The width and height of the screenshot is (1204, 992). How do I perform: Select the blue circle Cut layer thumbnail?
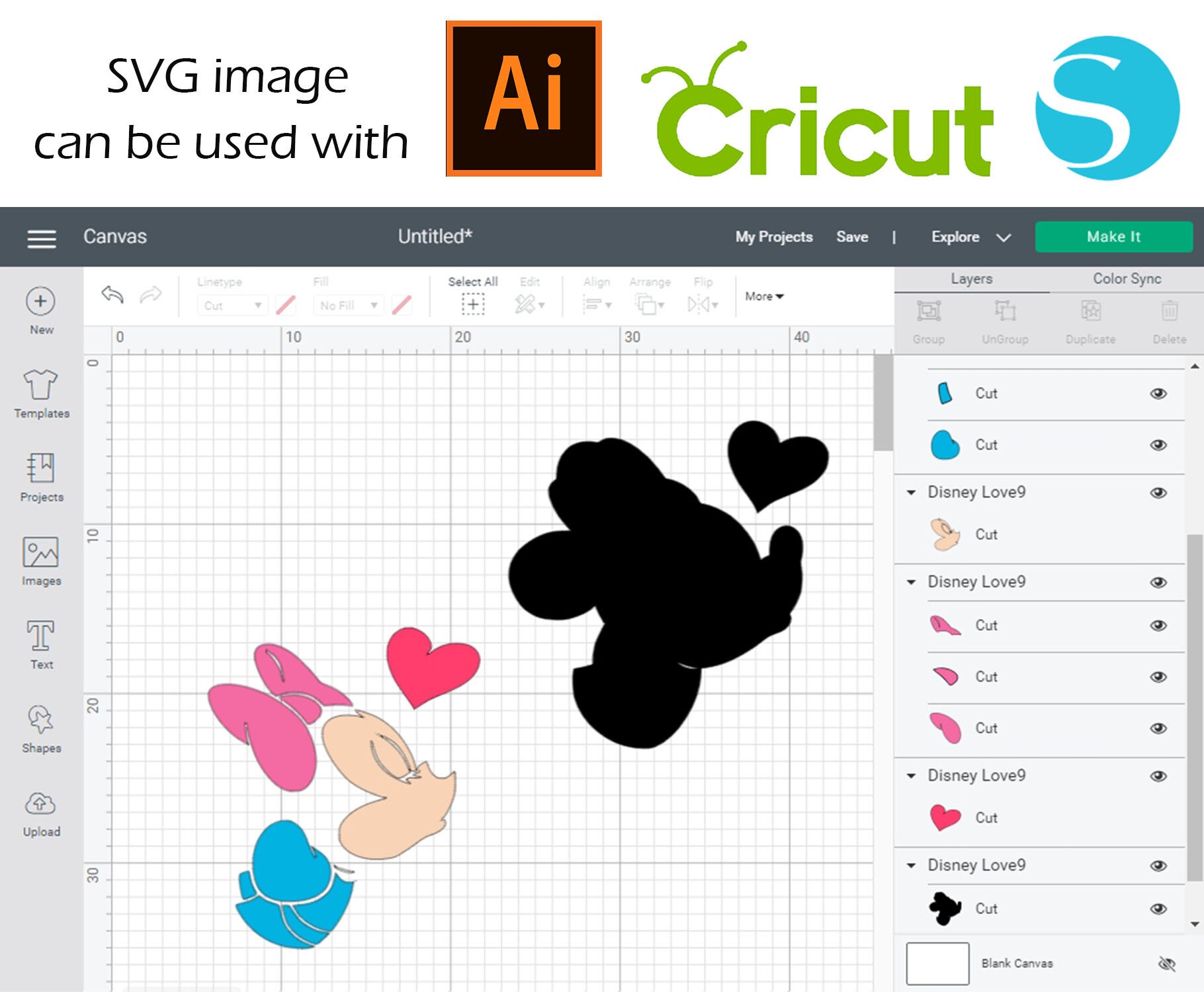click(945, 444)
